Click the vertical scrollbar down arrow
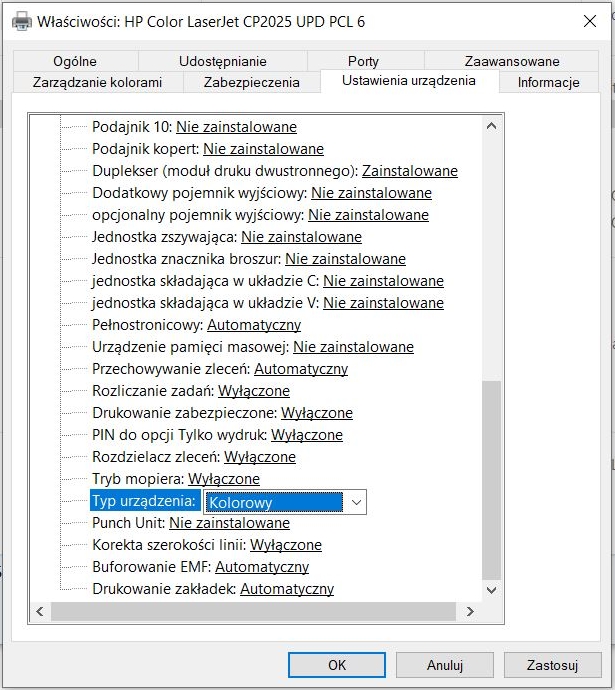Image resolution: width=615 pixels, height=690 pixels. (492, 590)
